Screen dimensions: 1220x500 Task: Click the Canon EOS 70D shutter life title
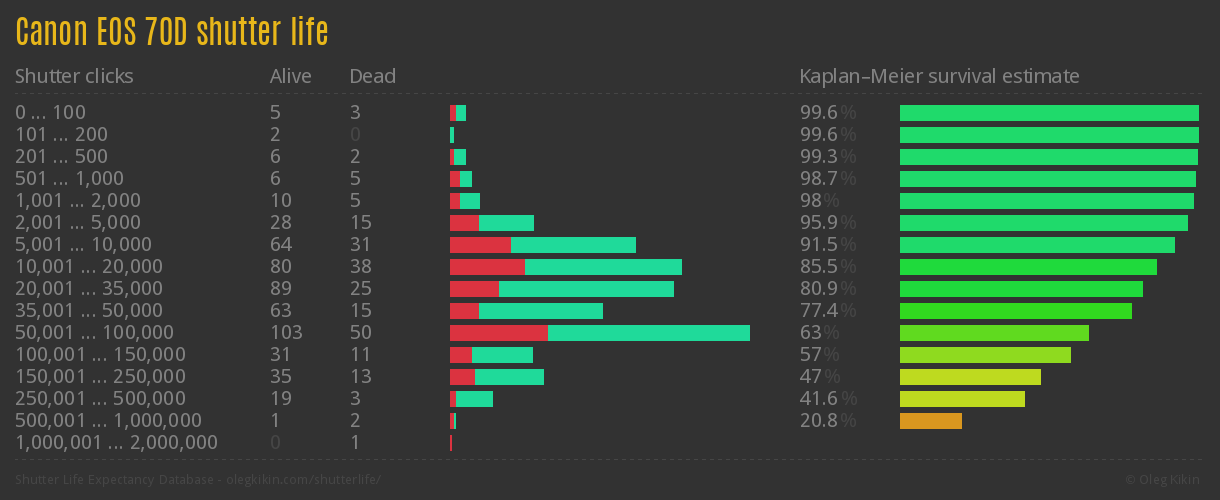(172, 33)
